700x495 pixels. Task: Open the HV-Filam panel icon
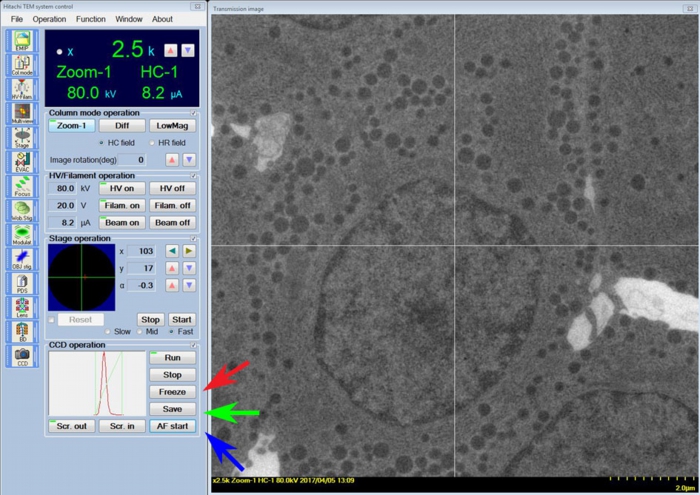click(x=22, y=89)
